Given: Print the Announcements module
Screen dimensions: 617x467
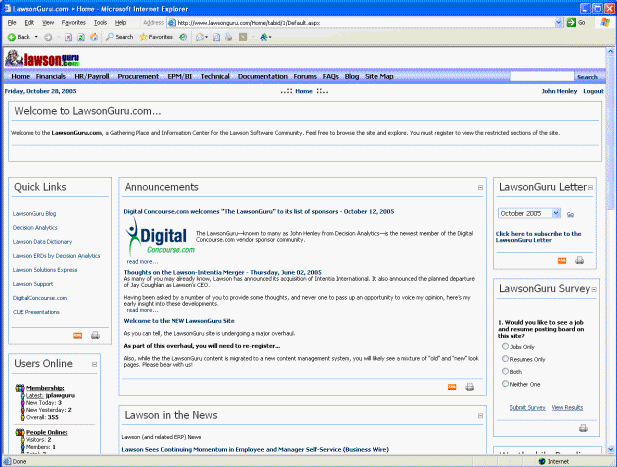Looking at the screenshot, I should (x=469, y=387).
